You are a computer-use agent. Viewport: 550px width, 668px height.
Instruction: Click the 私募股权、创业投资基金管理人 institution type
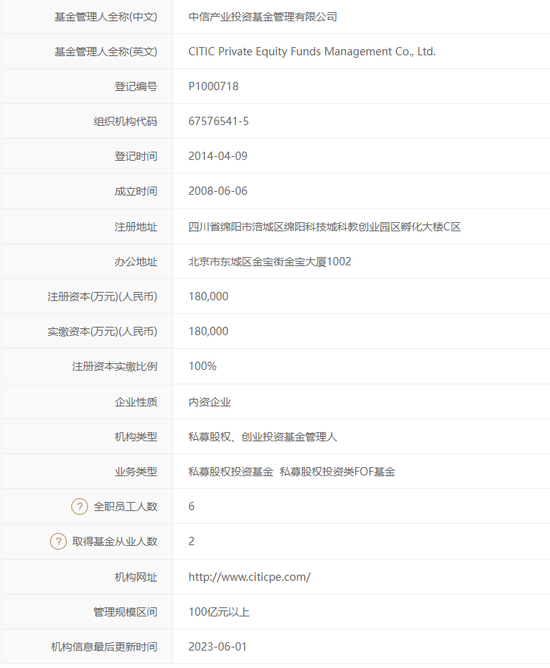[x=262, y=437]
